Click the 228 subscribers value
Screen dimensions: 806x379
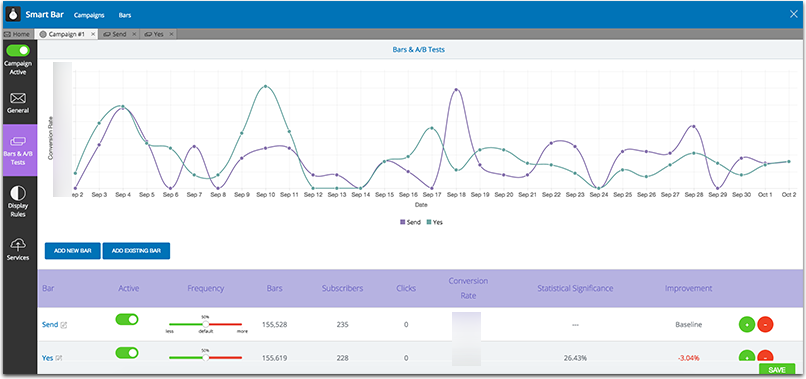pyautogui.click(x=343, y=358)
